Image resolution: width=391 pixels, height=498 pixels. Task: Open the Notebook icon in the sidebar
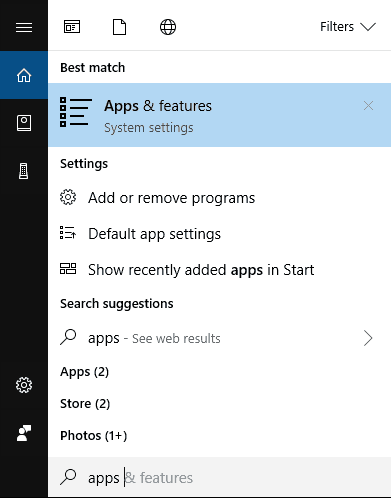point(24,123)
